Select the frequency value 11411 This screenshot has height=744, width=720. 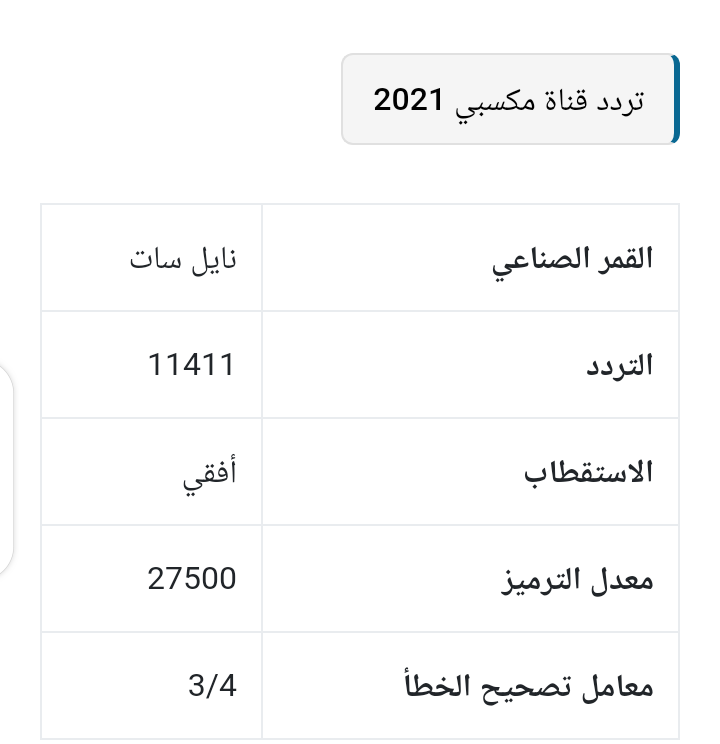point(191,365)
